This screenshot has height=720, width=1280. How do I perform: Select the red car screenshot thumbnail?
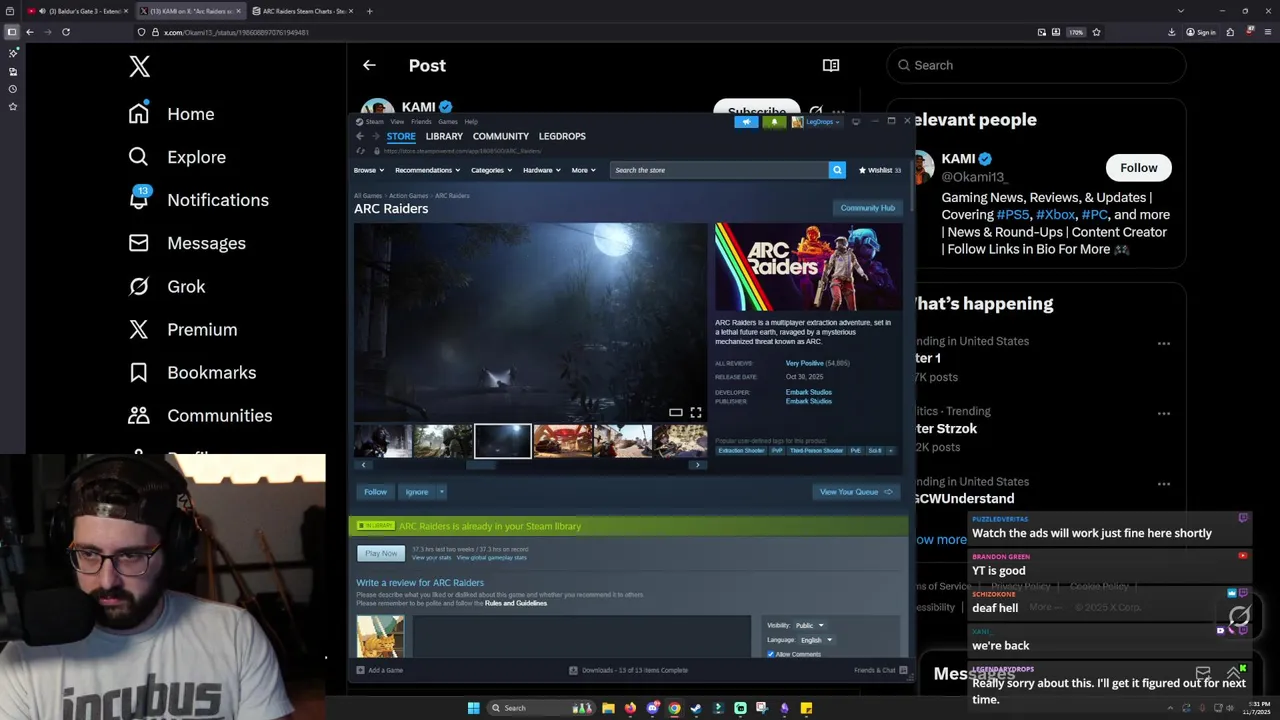coord(562,441)
